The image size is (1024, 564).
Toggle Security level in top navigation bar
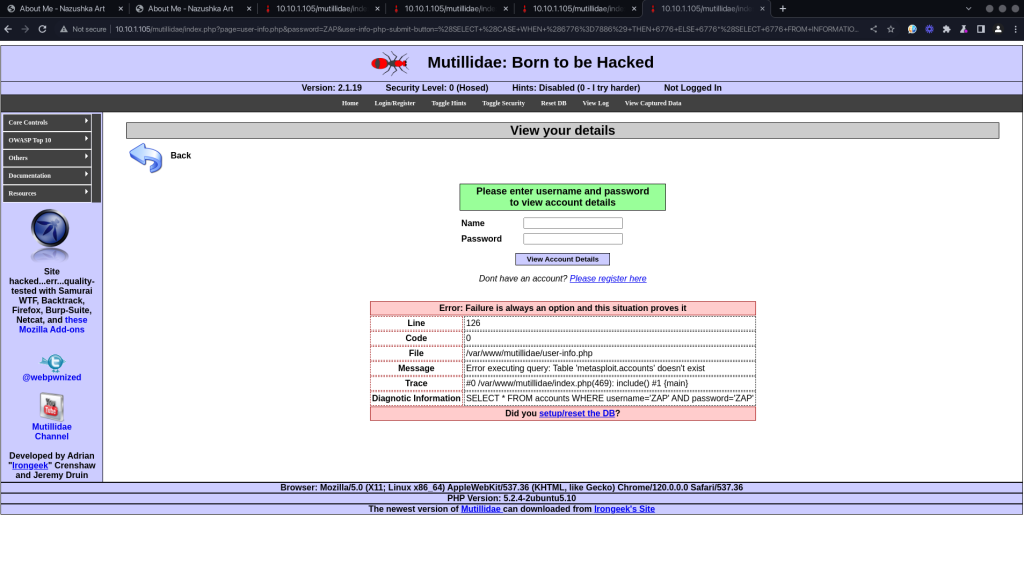(503, 103)
